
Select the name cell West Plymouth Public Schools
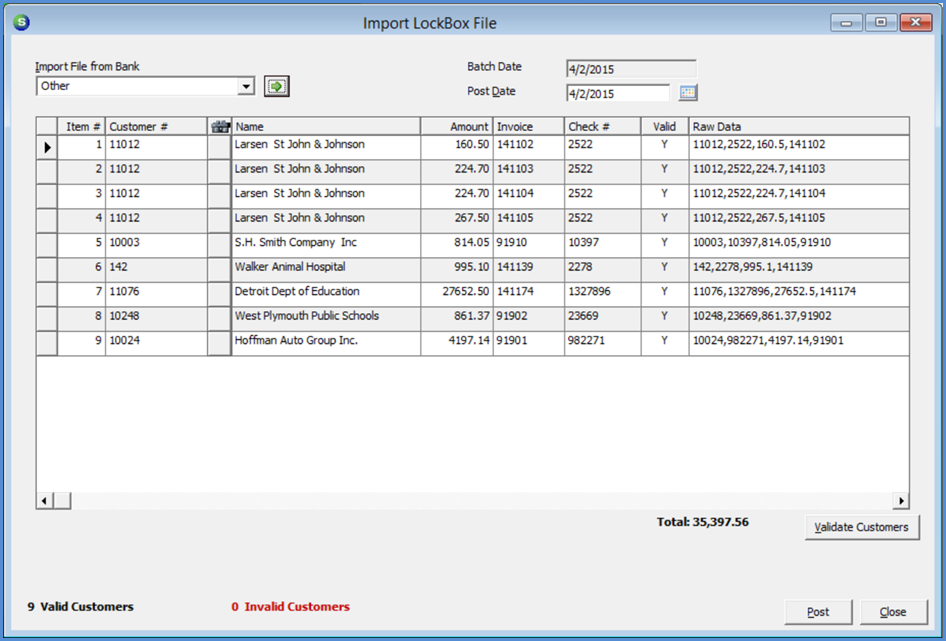326,319
